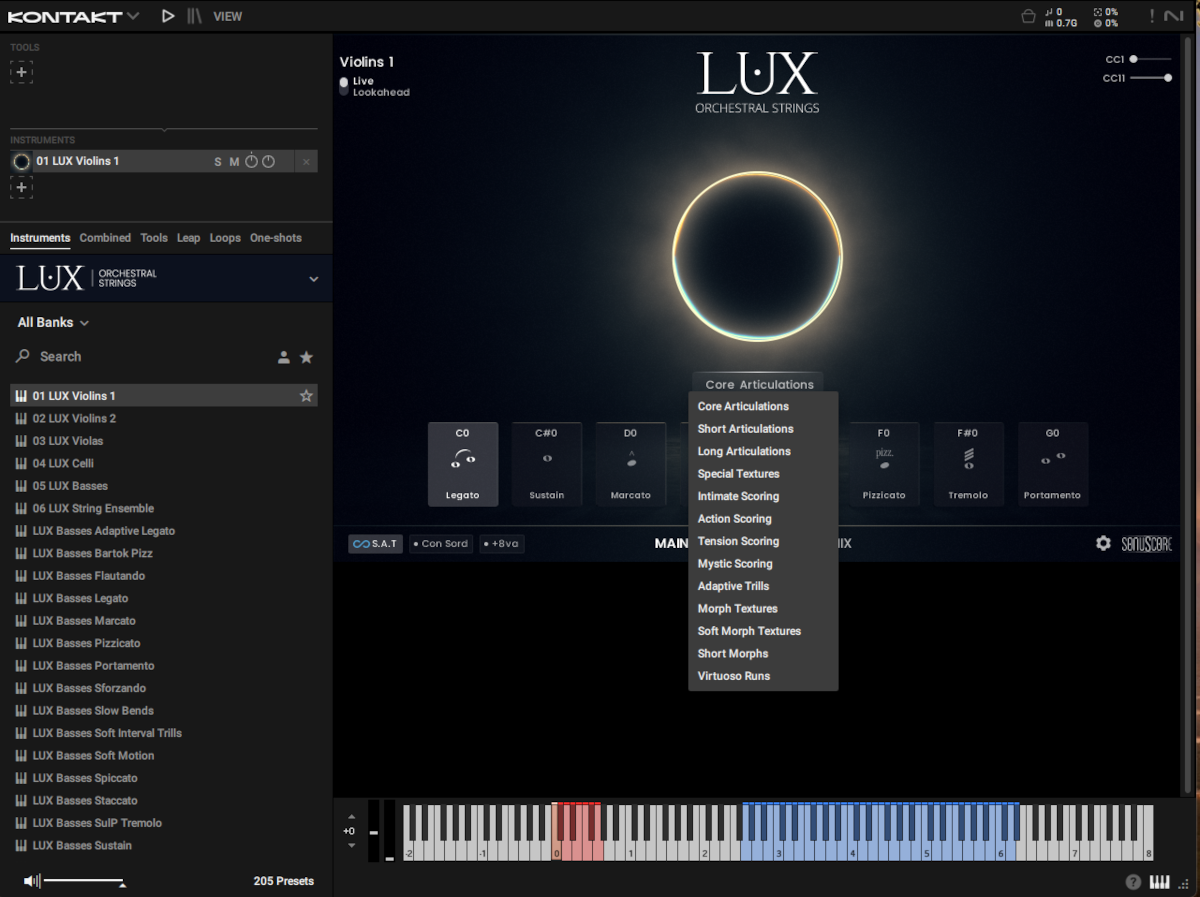Toggle the on-screen keyboard icon
Screen dimensions: 1200x897
click(1160, 882)
